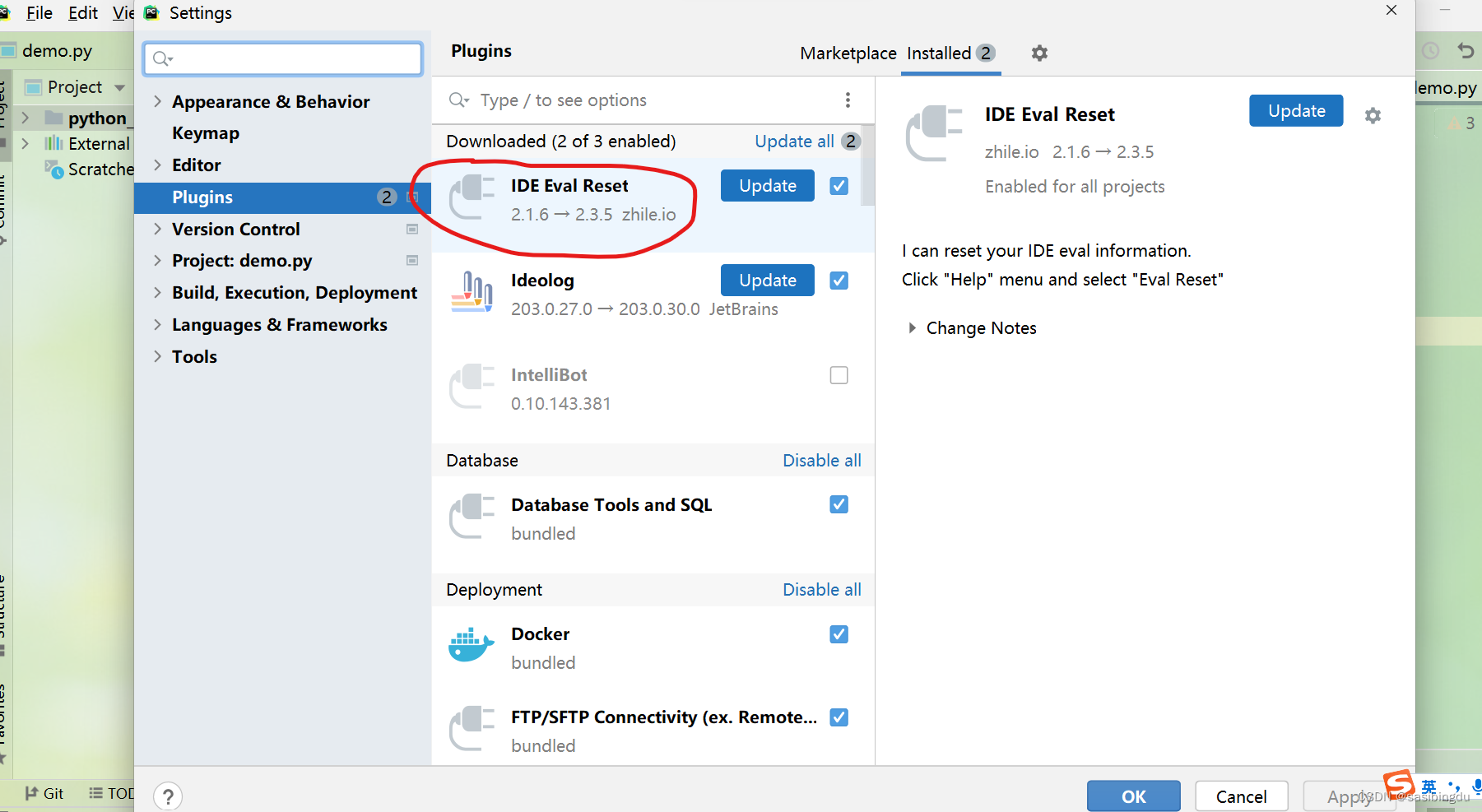
Task: Click the project-level icon beside Project: demo.py
Action: (412, 261)
